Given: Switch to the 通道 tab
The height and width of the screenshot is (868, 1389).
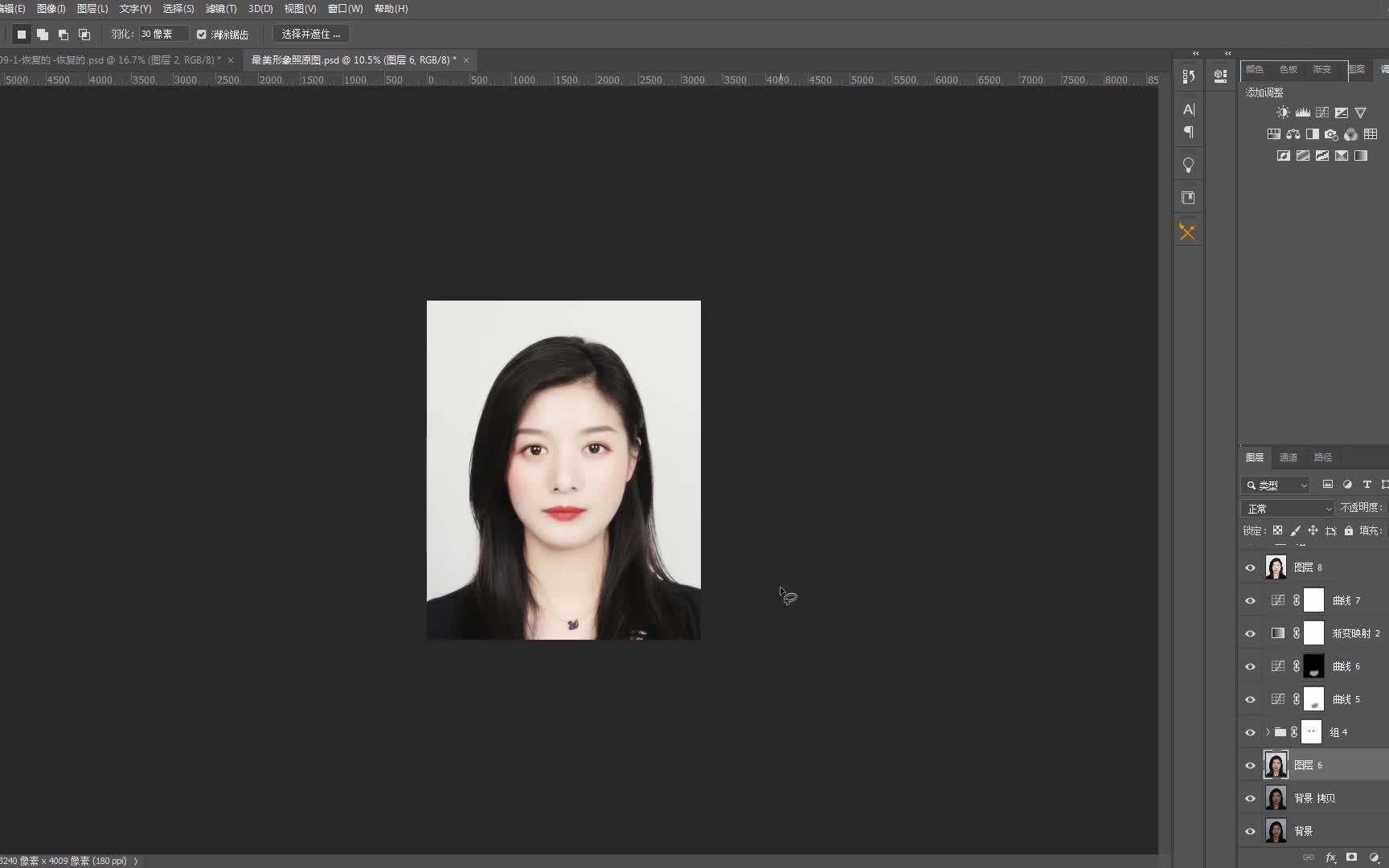Looking at the screenshot, I should 1289,457.
